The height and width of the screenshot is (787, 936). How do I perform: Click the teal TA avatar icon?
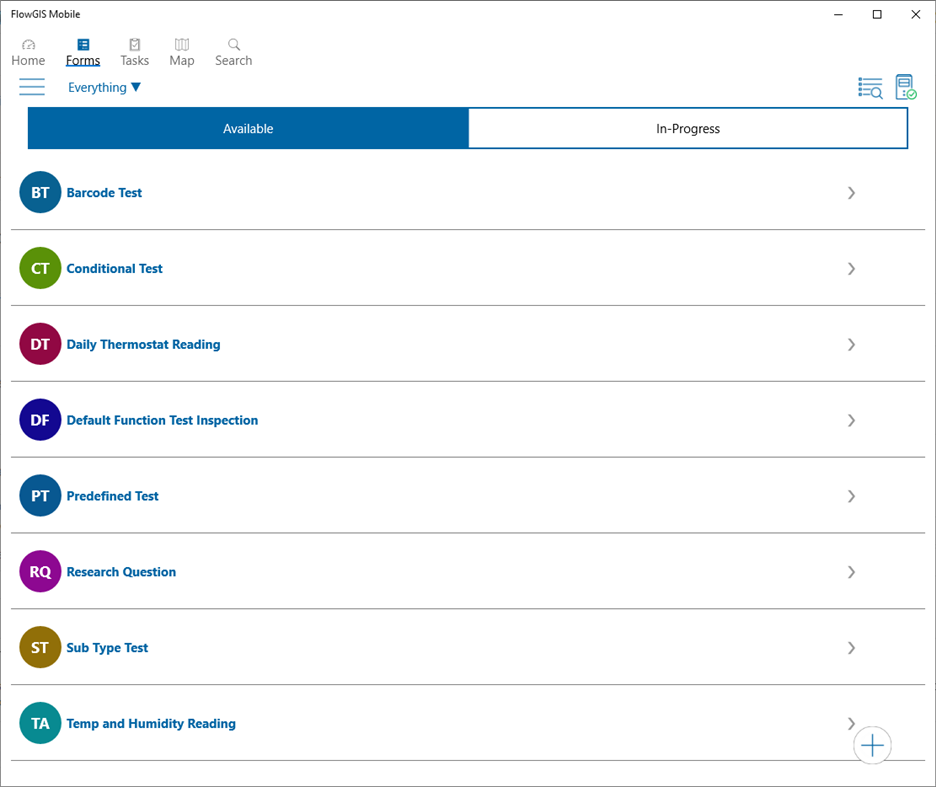click(x=40, y=724)
